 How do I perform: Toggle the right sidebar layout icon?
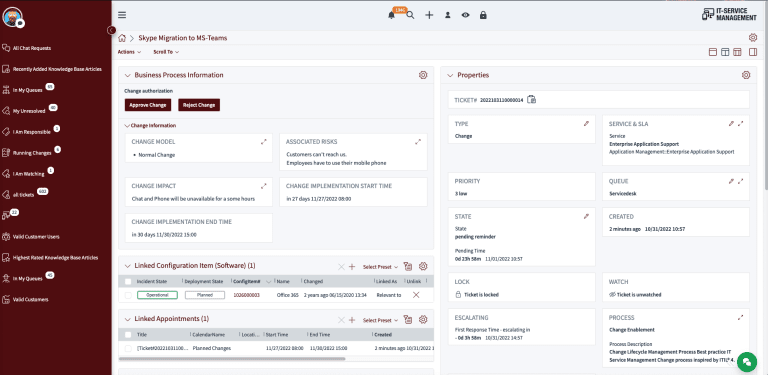(753, 52)
